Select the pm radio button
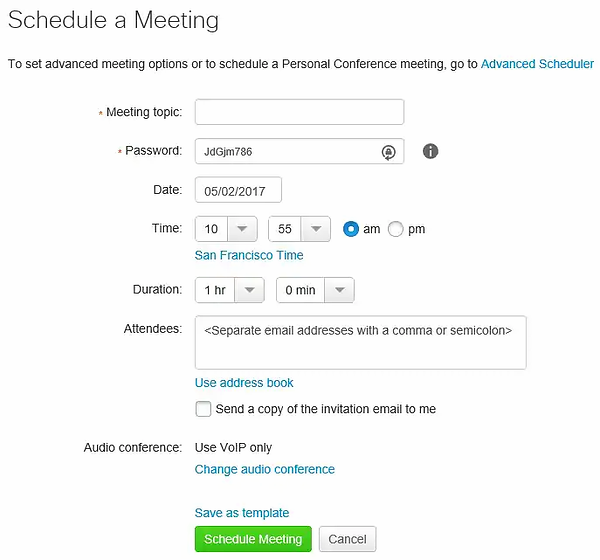This screenshot has width=600, height=560. tap(395, 229)
